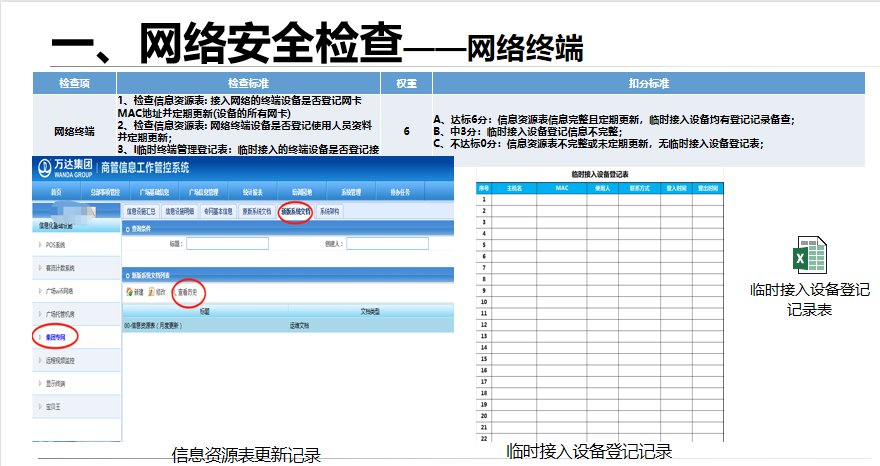Switch to the 信息设施明细 tab
This screenshot has width=880, height=466.
point(180,212)
